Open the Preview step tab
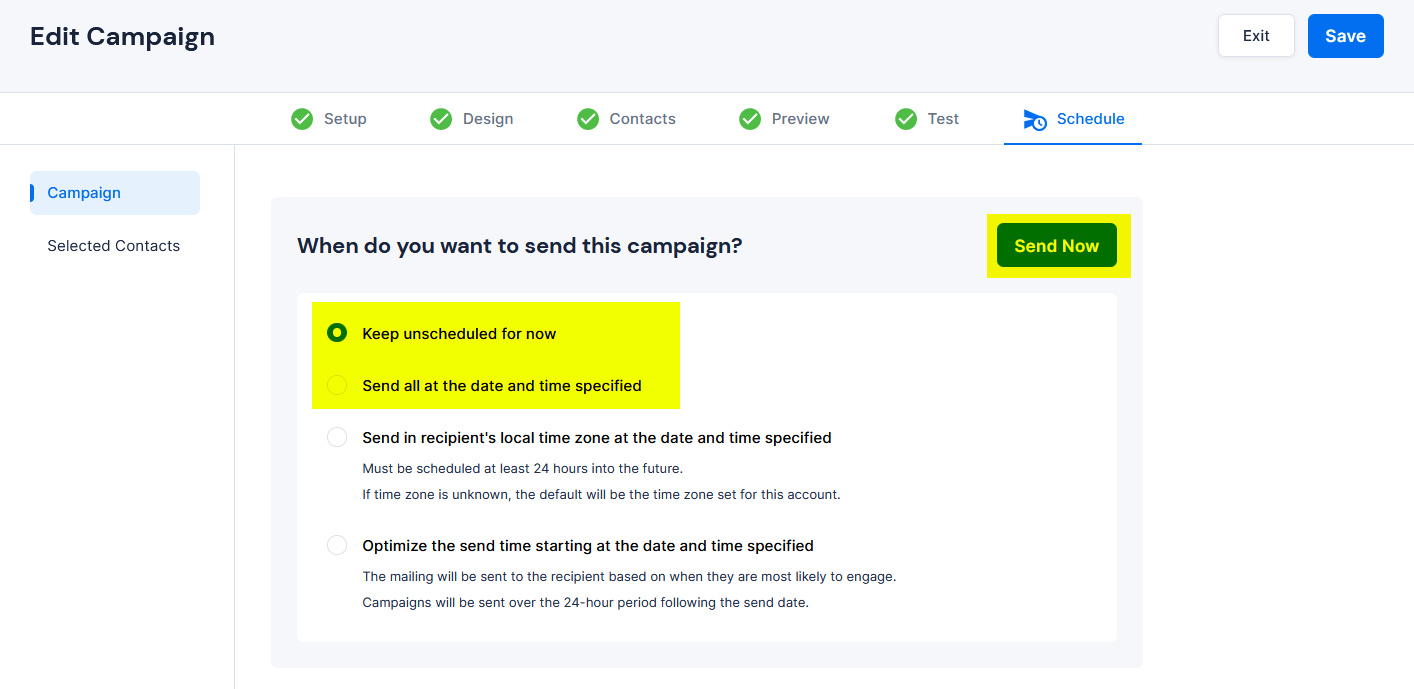 (785, 119)
